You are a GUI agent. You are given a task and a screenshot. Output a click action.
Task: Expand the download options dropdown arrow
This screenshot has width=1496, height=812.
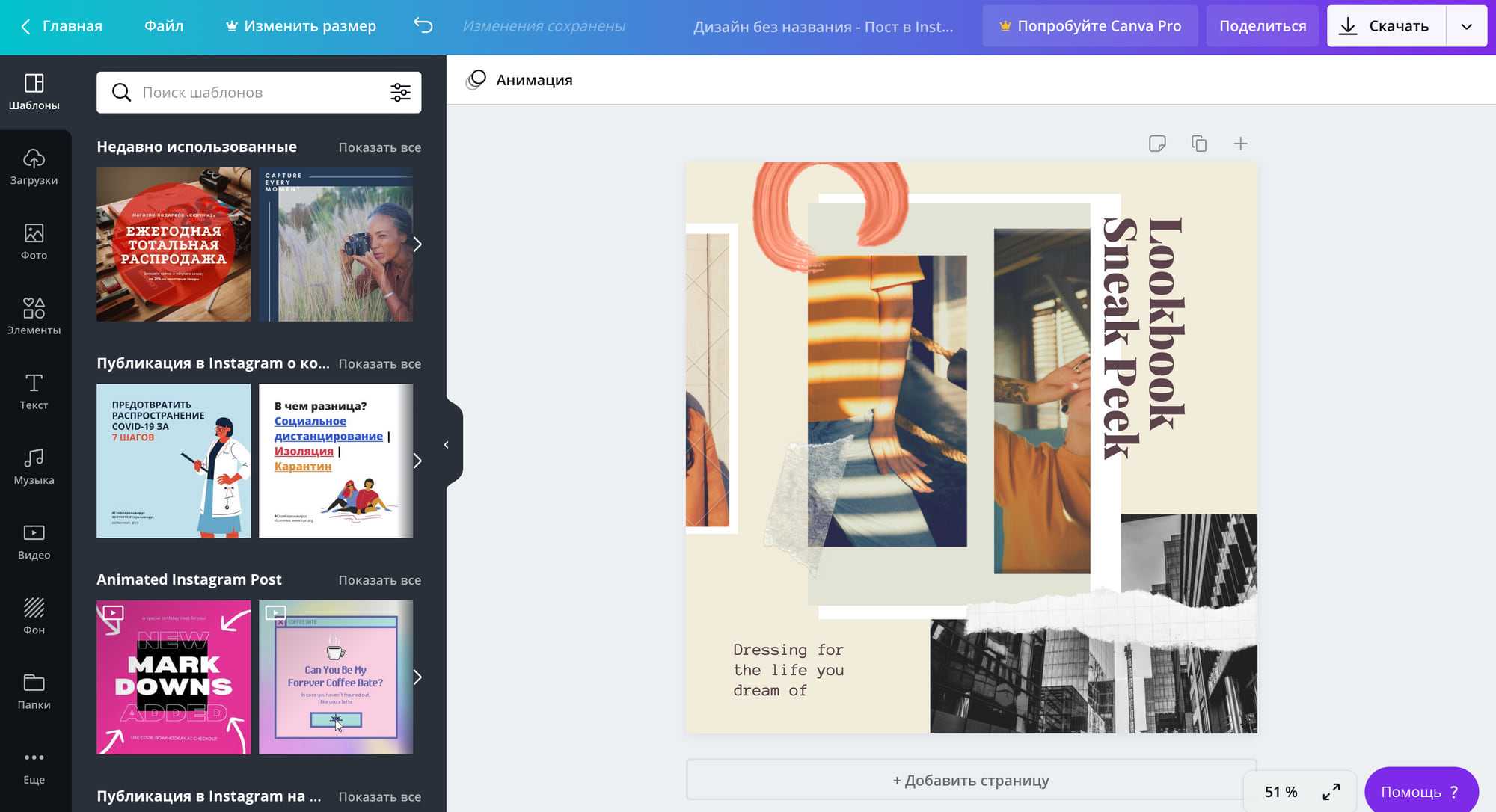point(1466,26)
